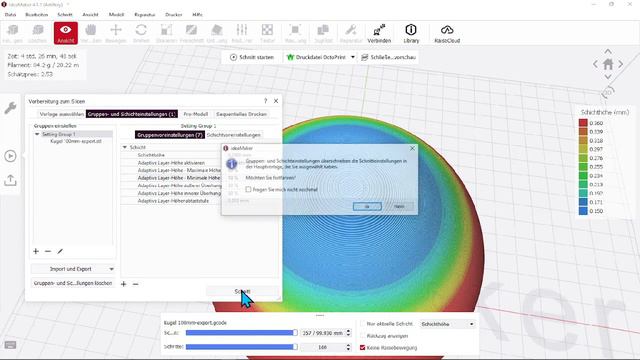Switch to Sequentielles Drucken tab
Viewport: 640px width, 360px height.
point(242,114)
